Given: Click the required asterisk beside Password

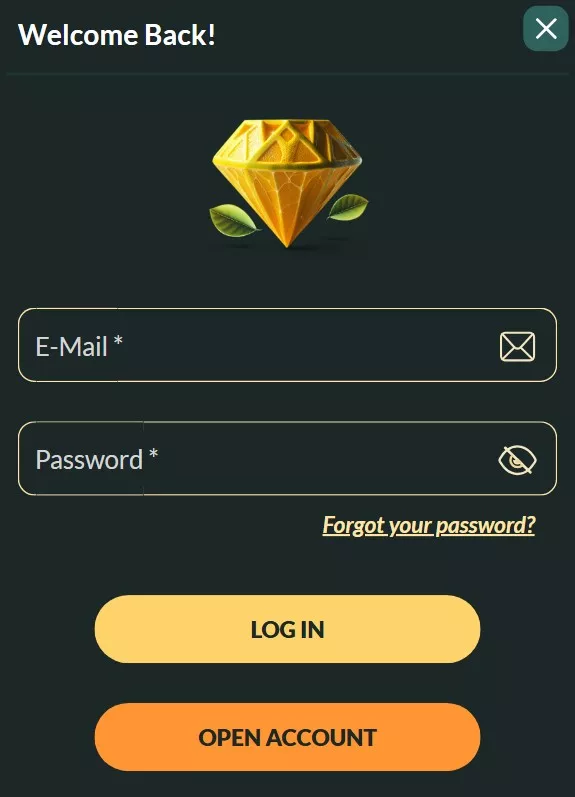Looking at the screenshot, I should pos(154,454).
